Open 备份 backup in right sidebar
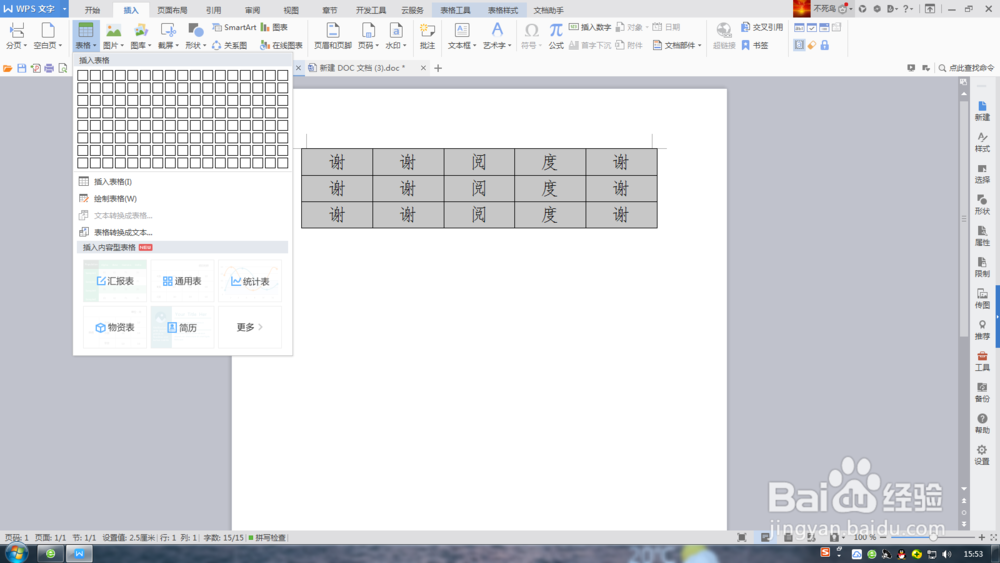This screenshot has height=563, width=1000. [982, 392]
